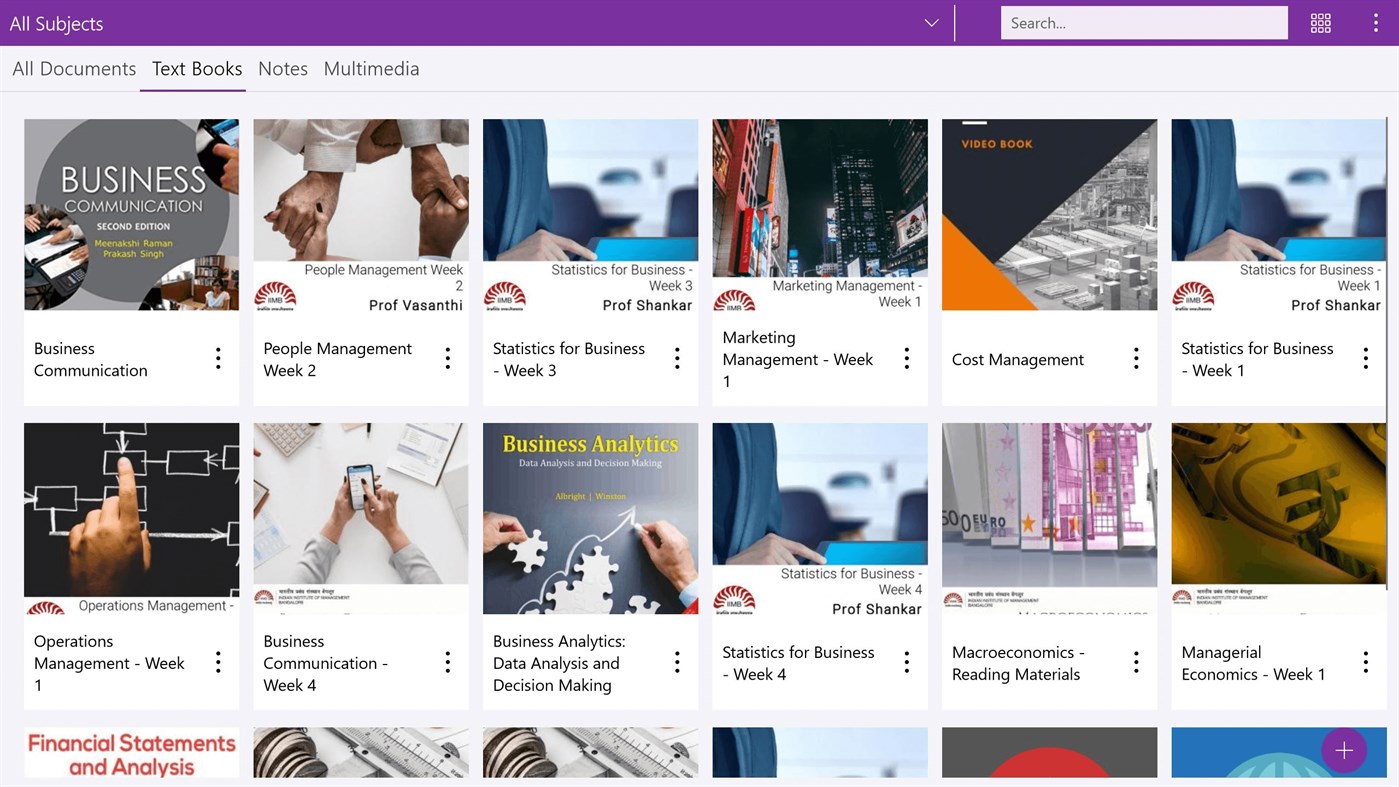Click 'Macroeconomics - Reading Materials' title
This screenshot has width=1399, height=787.
point(1018,663)
